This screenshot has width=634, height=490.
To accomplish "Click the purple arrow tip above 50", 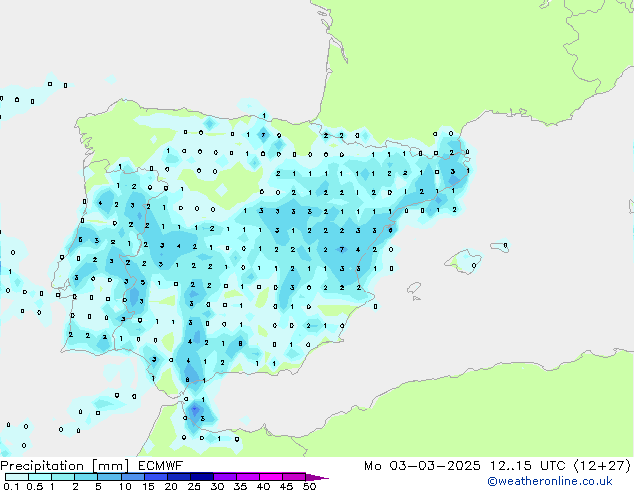I will 317,477.
